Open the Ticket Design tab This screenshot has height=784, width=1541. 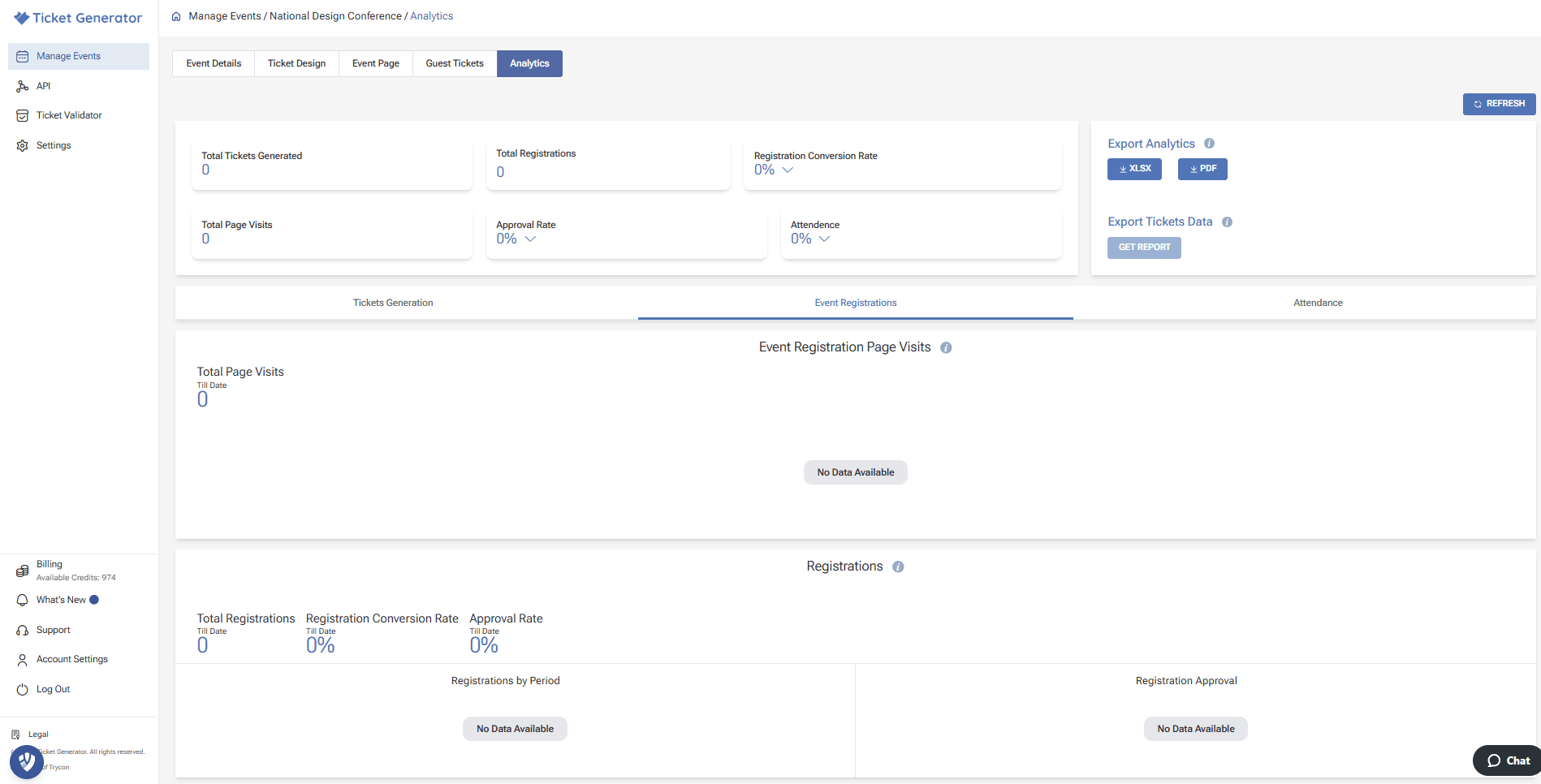tap(297, 64)
